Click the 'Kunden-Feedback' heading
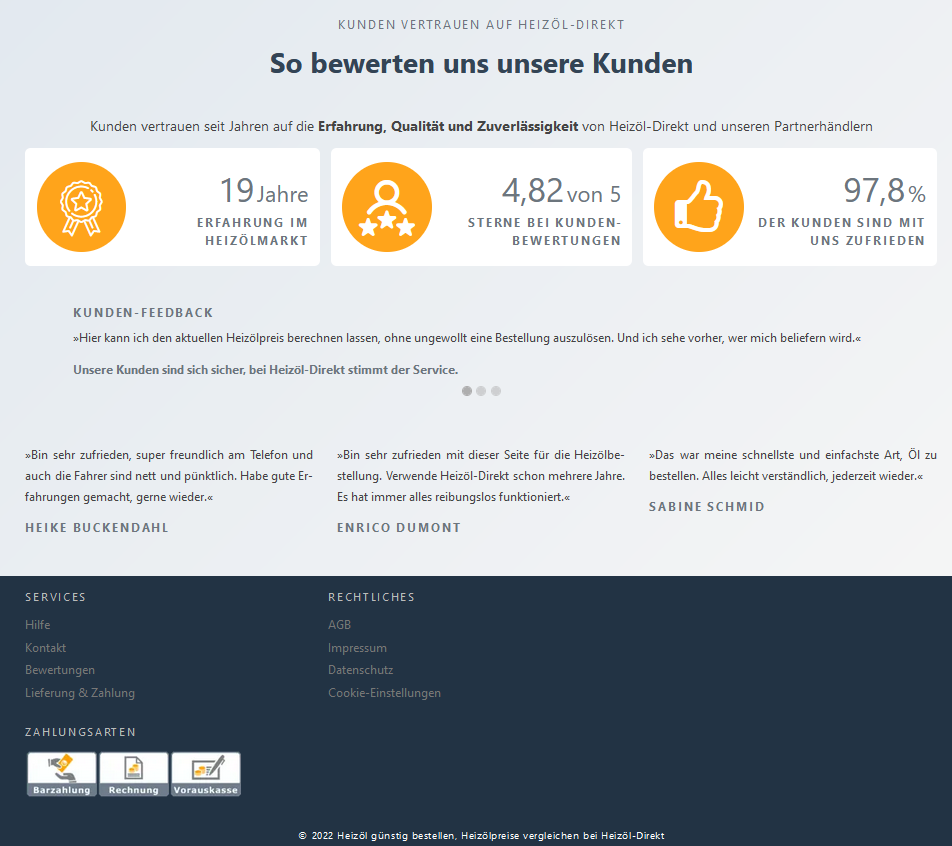 pos(143,313)
